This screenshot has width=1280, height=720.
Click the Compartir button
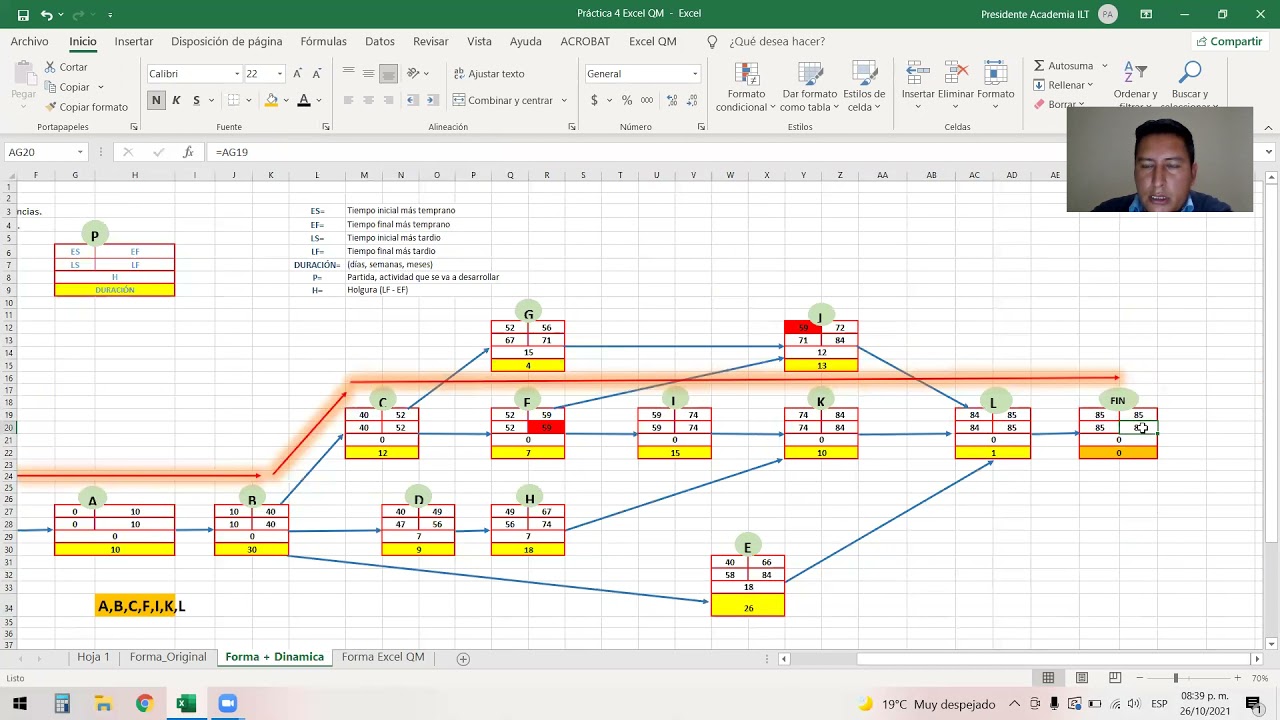[x=1229, y=42]
